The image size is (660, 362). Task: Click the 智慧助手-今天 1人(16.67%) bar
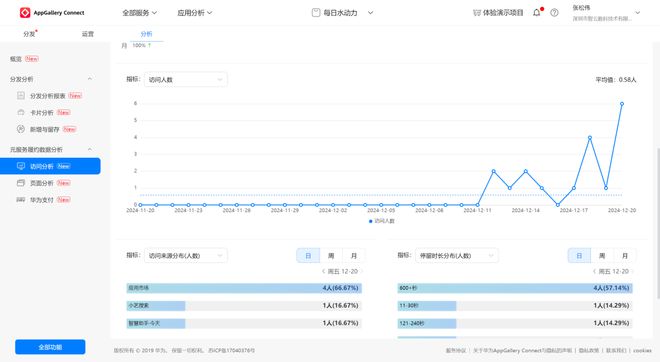[244, 323]
